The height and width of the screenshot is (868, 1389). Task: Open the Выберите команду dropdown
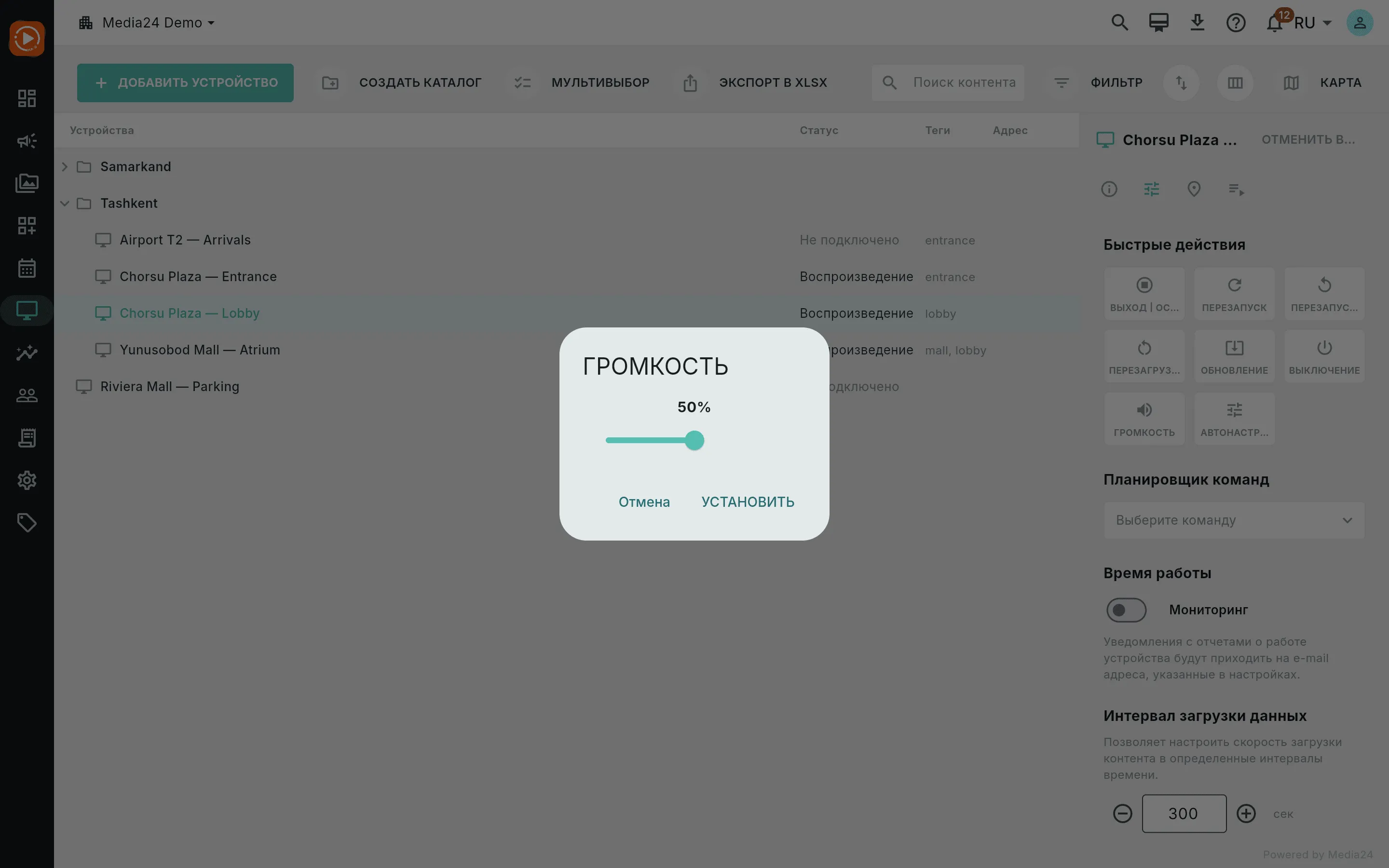tap(1233, 520)
